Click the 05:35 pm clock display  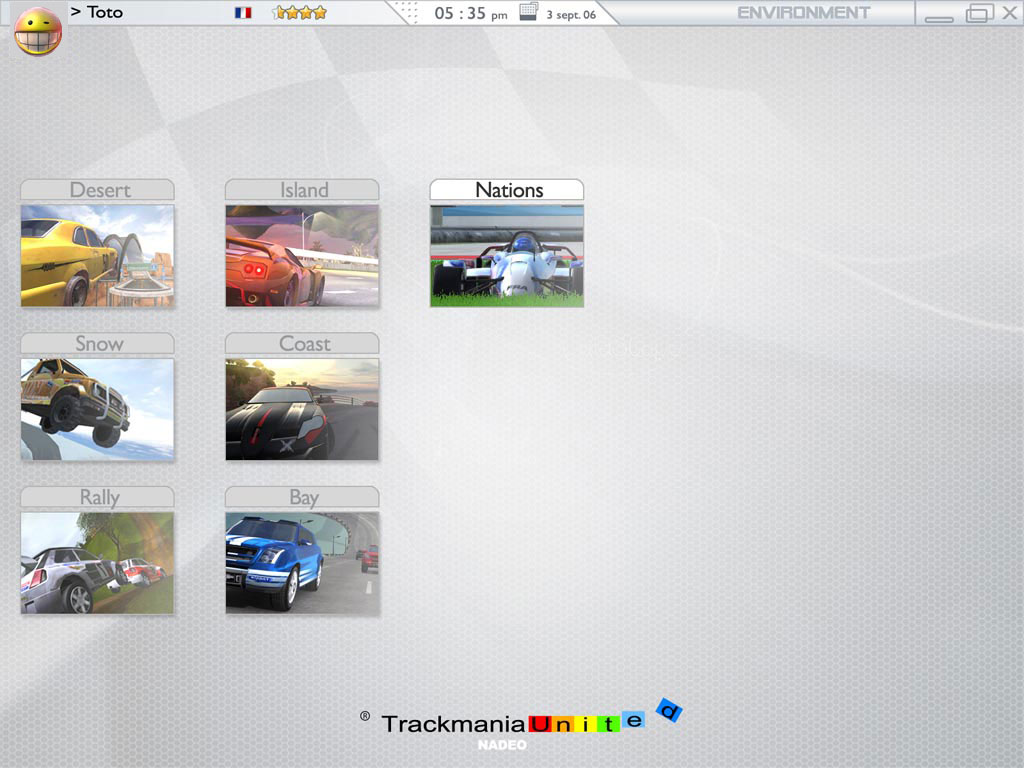[x=470, y=14]
